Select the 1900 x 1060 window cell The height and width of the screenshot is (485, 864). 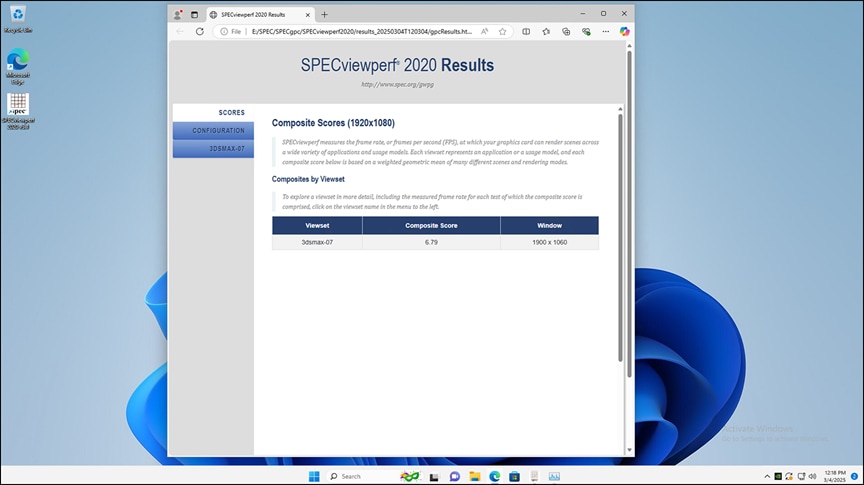[549, 242]
